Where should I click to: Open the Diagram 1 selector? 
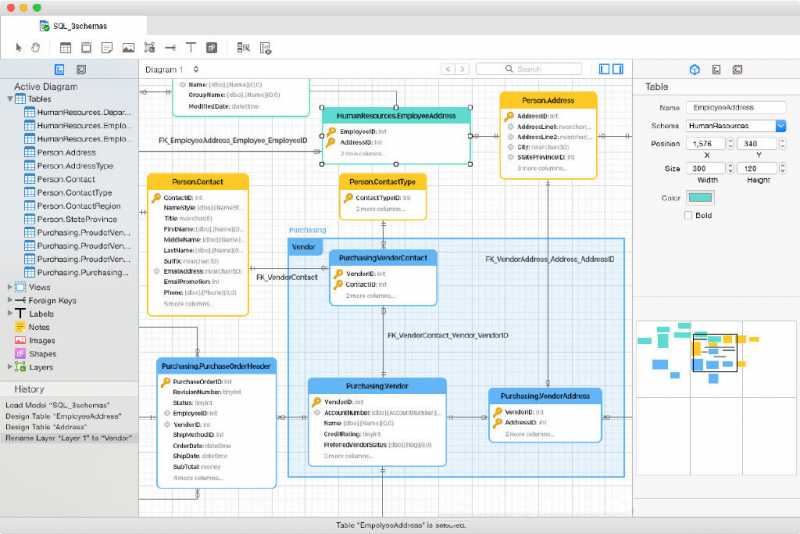pyautogui.click(x=172, y=69)
